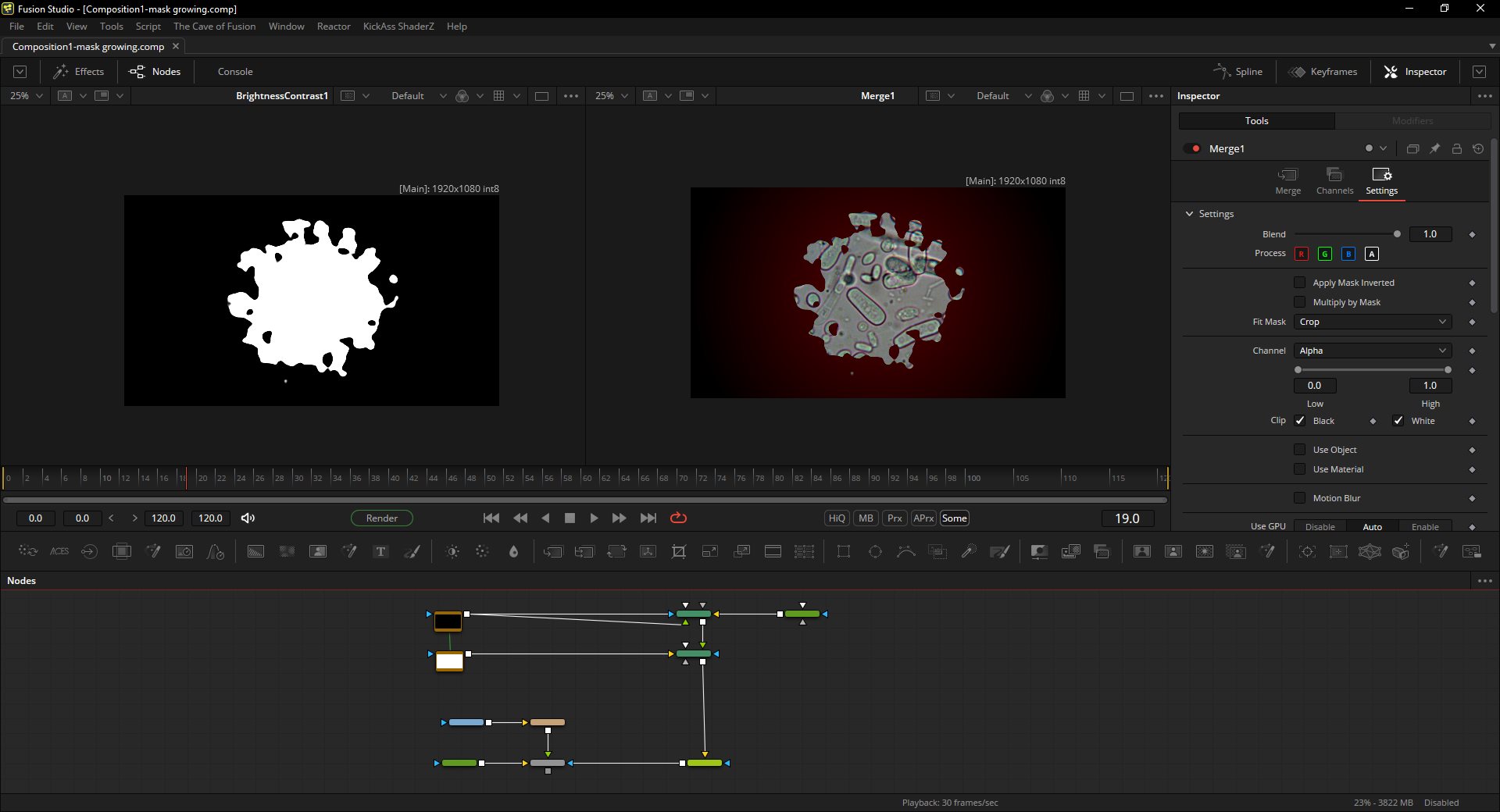Adjust Channel High range slider handle
Viewport: 1500px width, 812px height.
coord(1448,370)
